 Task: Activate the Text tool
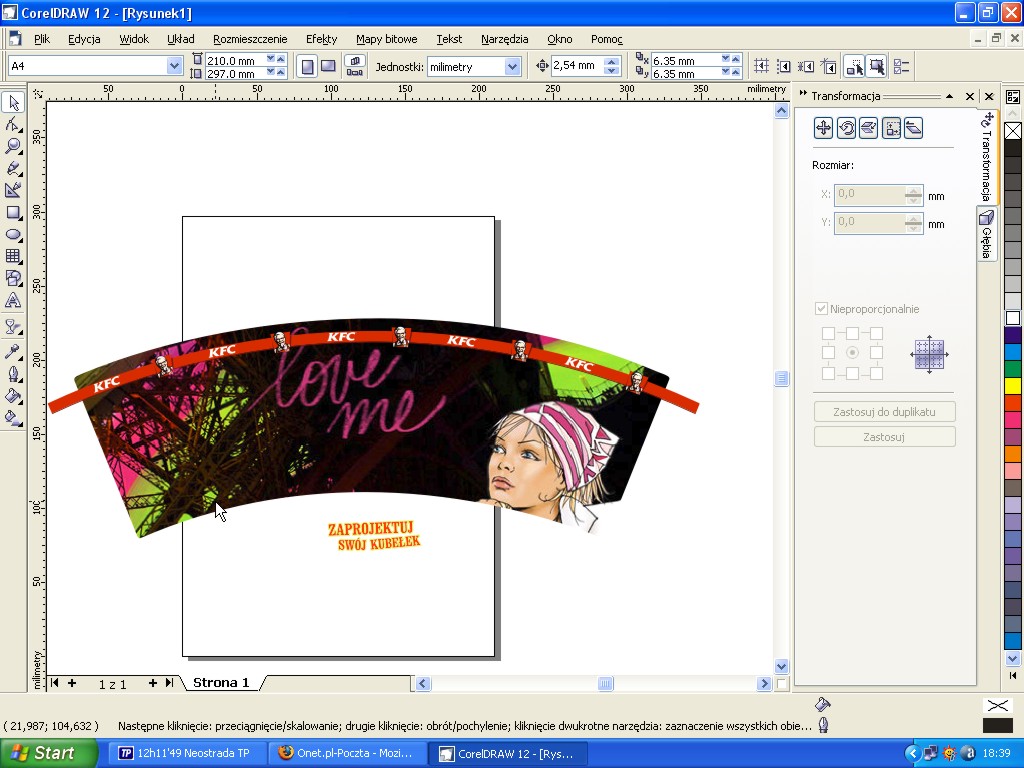tap(13, 300)
